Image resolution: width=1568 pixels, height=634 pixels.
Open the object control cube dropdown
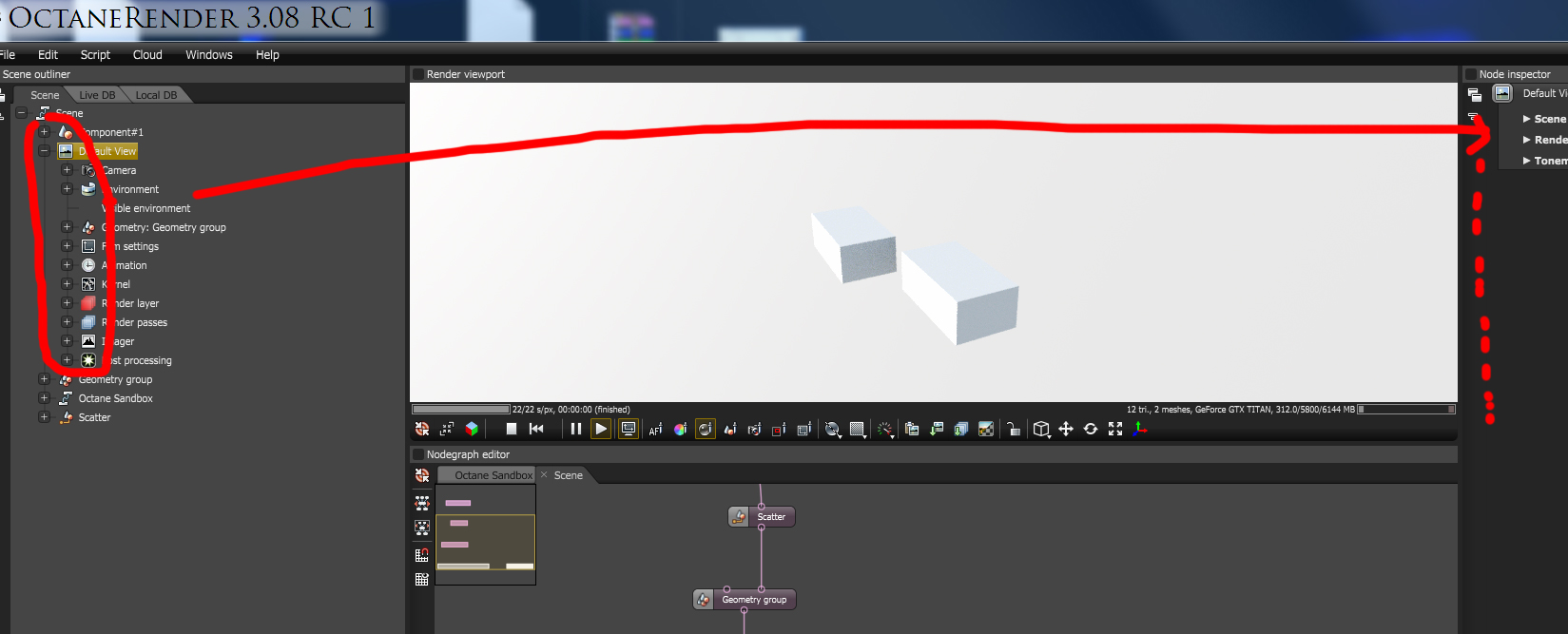click(1042, 430)
